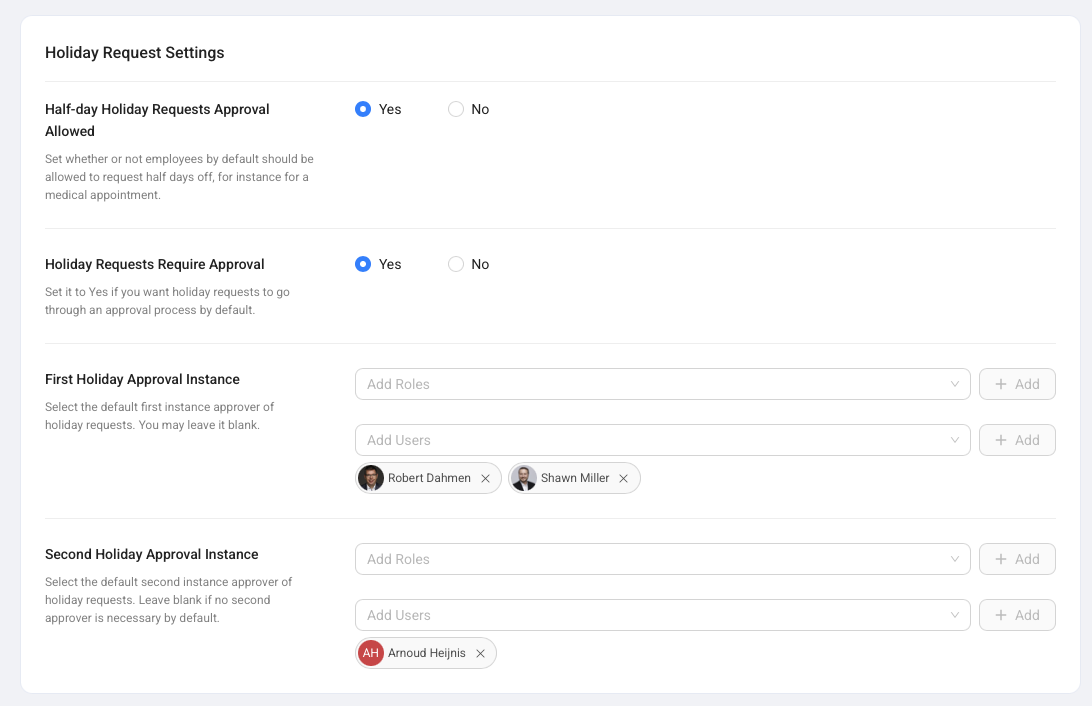Click the Robert Dahmen name text

(x=429, y=478)
